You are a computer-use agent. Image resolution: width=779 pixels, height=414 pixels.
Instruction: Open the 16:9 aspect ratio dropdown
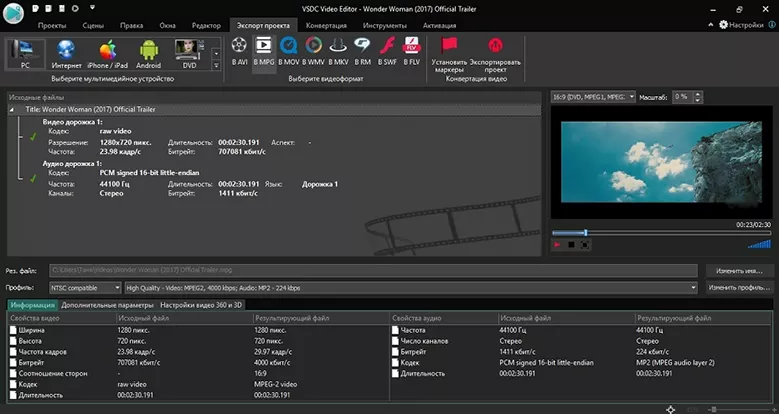593,97
